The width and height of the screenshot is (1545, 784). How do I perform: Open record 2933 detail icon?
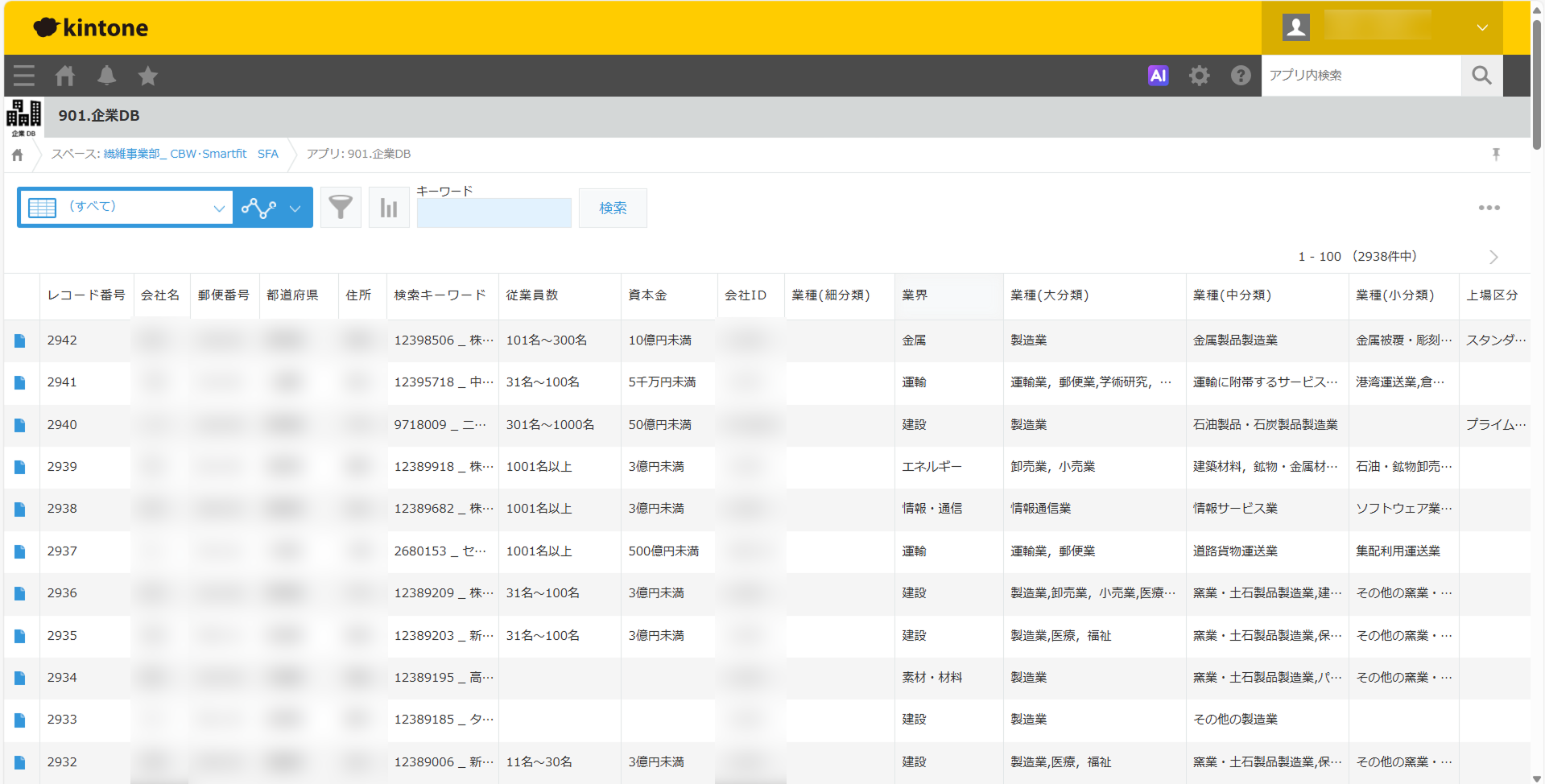(20, 720)
